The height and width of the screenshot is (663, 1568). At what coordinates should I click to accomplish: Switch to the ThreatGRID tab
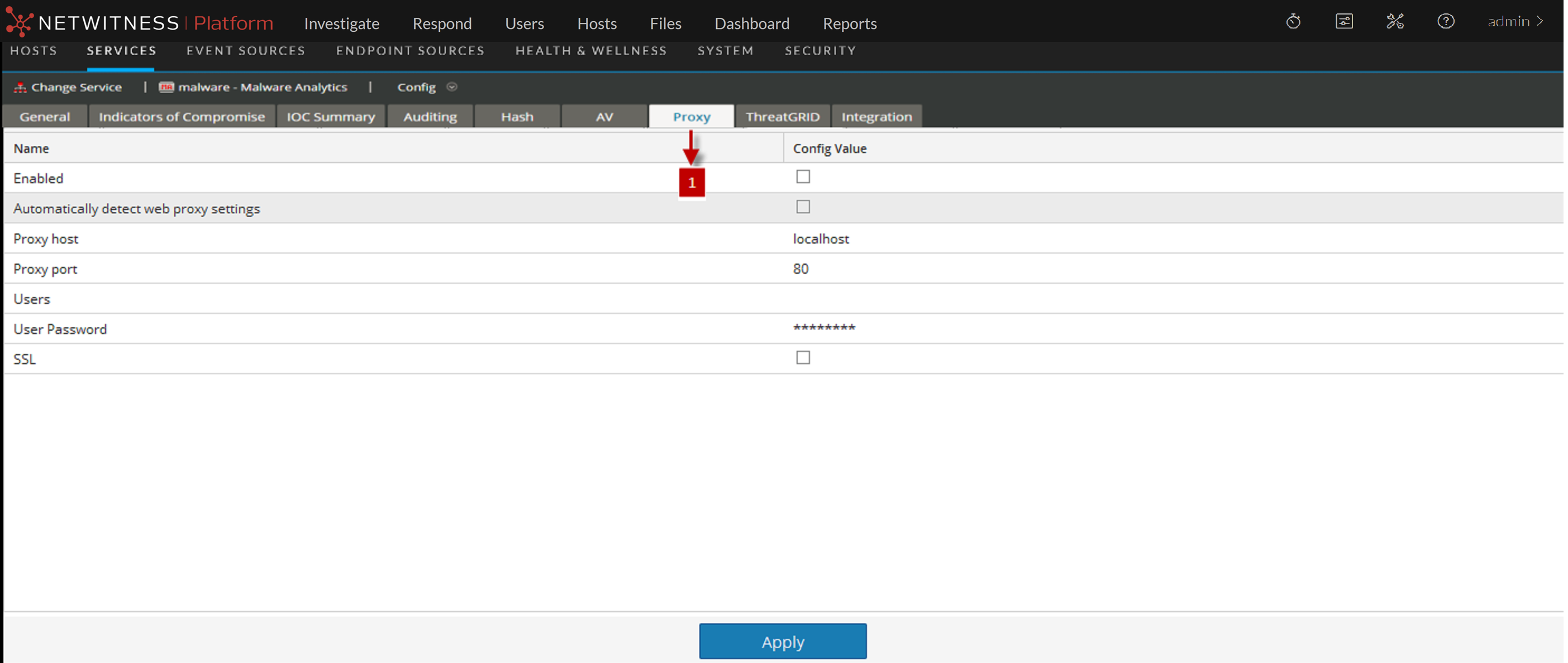tap(782, 116)
